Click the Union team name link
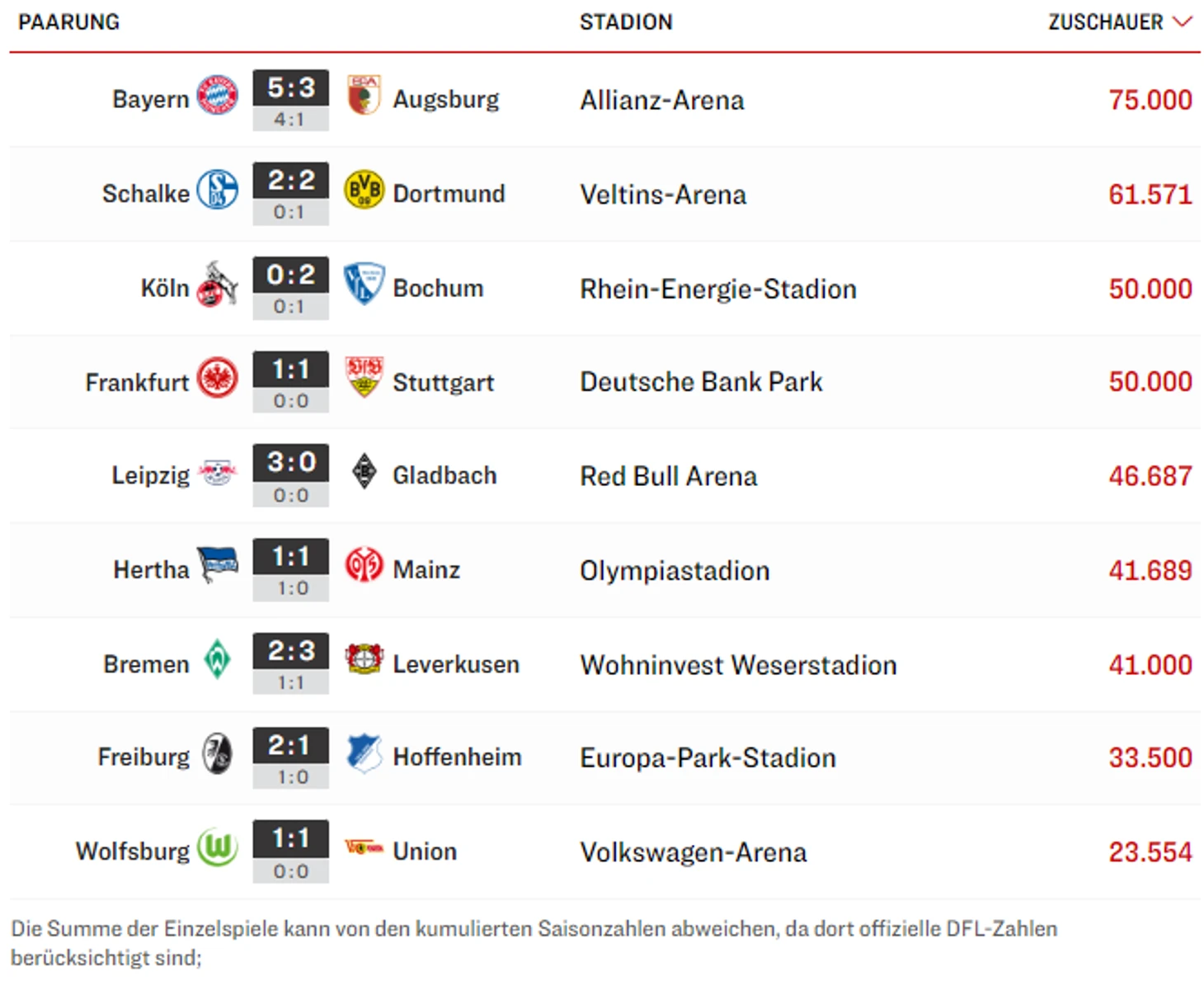 pyautogui.click(x=425, y=851)
